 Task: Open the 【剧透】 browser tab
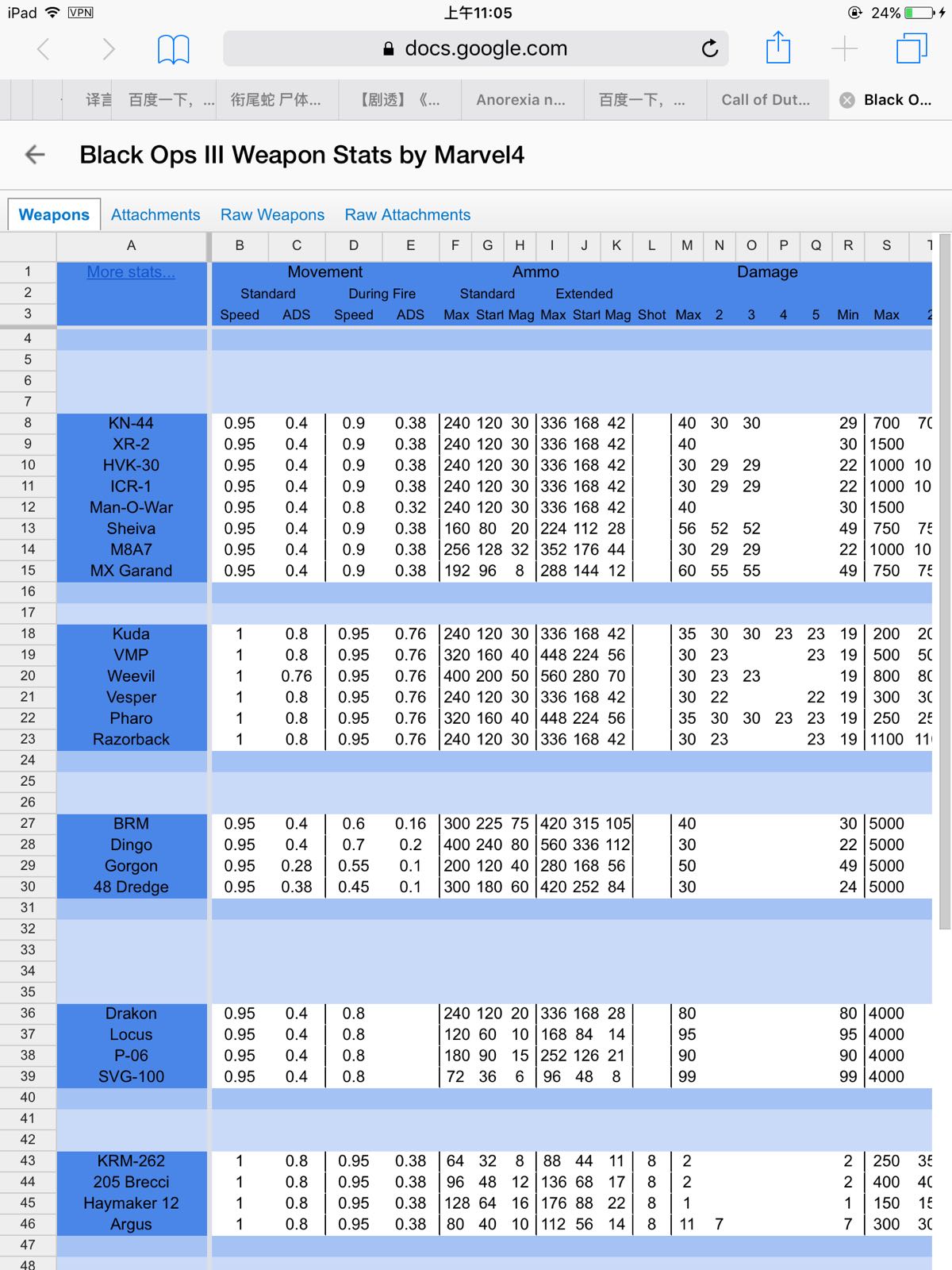tap(399, 100)
